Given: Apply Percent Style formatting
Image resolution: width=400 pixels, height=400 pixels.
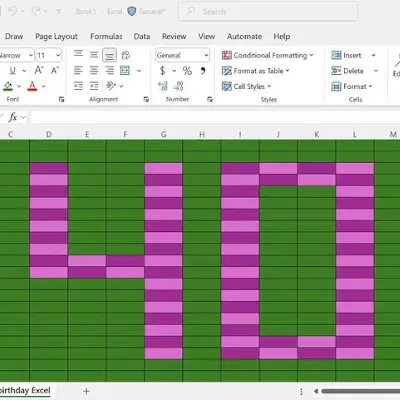Looking at the screenshot, I should pos(187,71).
